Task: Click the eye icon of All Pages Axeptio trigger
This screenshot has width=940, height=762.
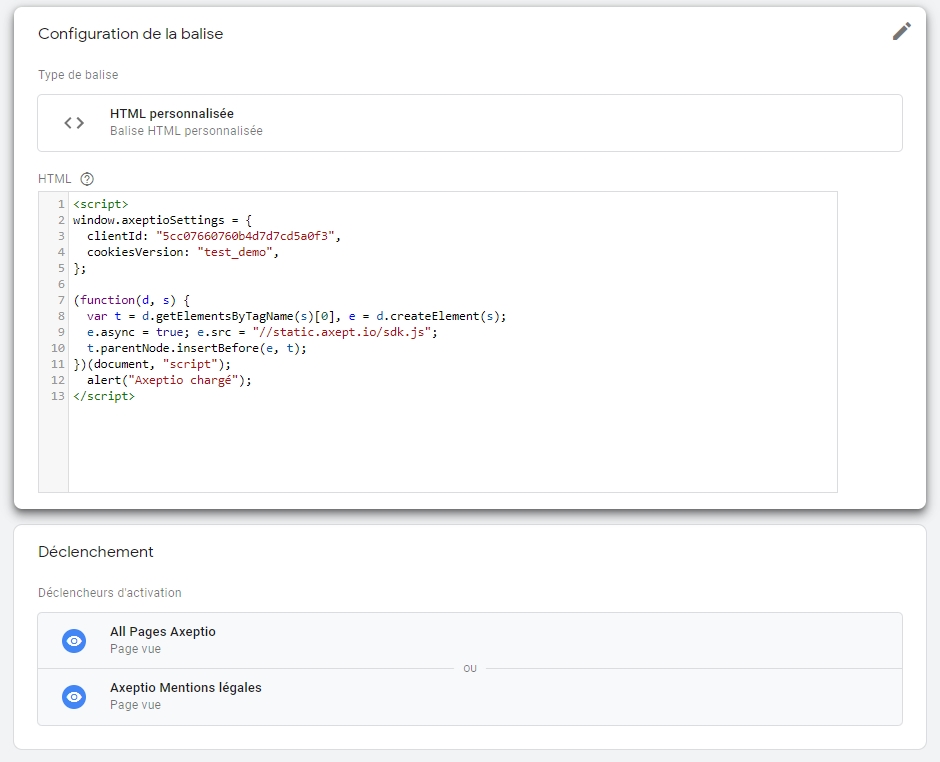Action: [x=74, y=641]
